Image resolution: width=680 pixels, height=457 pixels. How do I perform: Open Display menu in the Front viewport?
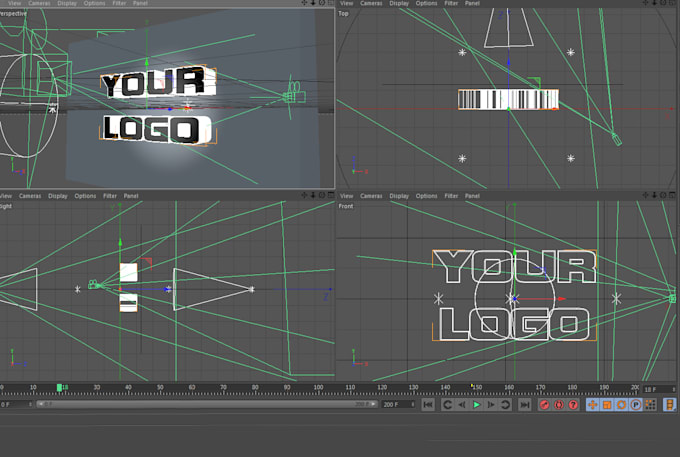tap(399, 196)
